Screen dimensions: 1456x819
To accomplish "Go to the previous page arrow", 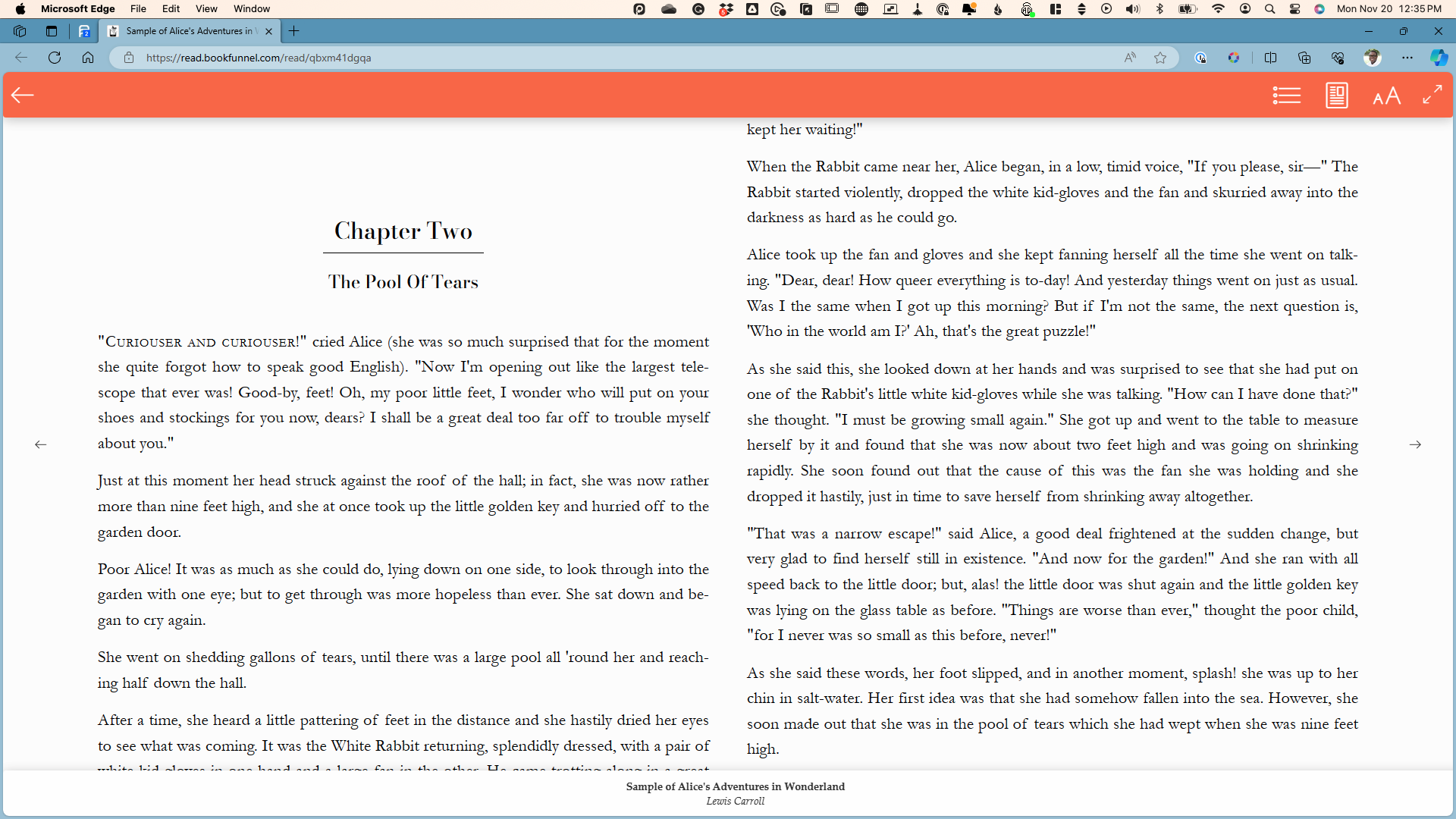I will pyautogui.click(x=41, y=444).
